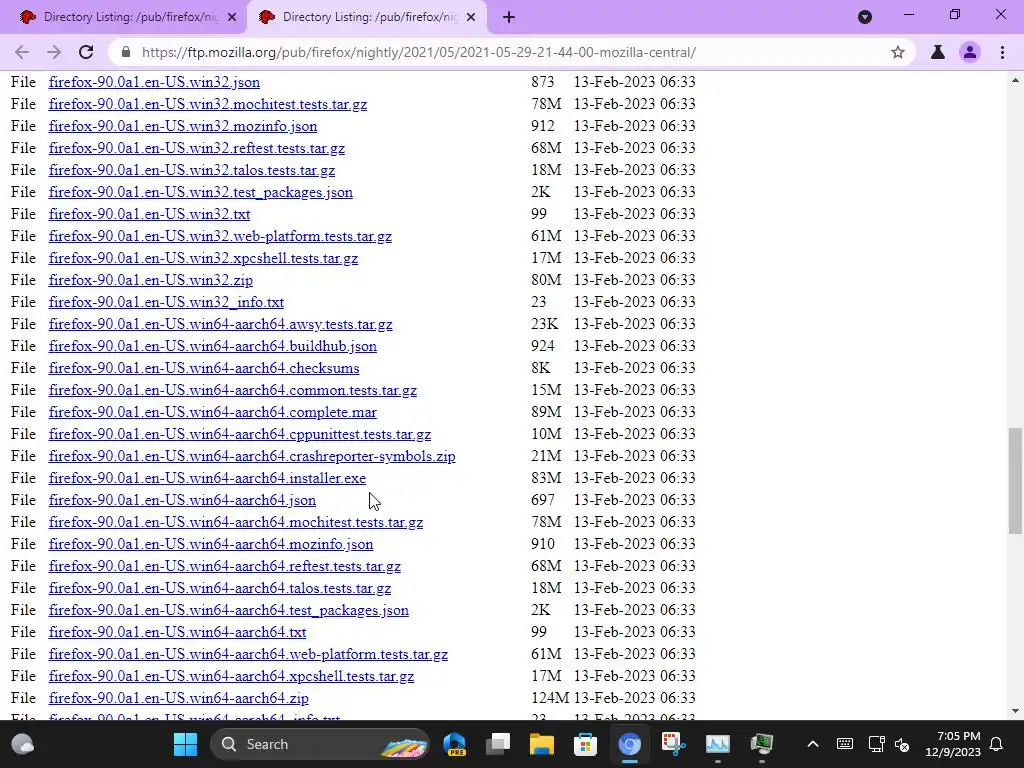This screenshot has height=768, width=1024.
Task: Open the Windows Start menu
Action: [185, 744]
